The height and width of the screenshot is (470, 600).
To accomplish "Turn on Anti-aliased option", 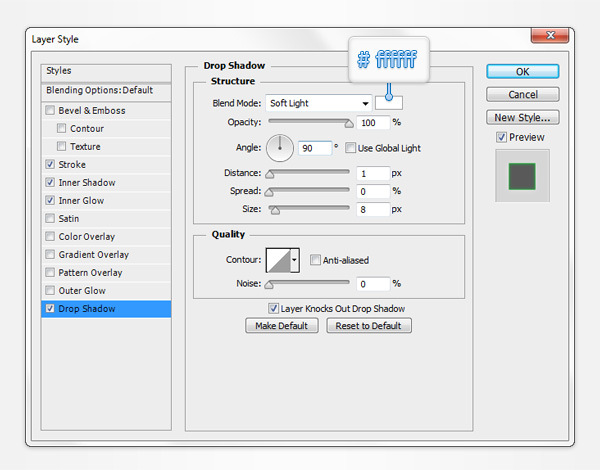I will click(316, 261).
